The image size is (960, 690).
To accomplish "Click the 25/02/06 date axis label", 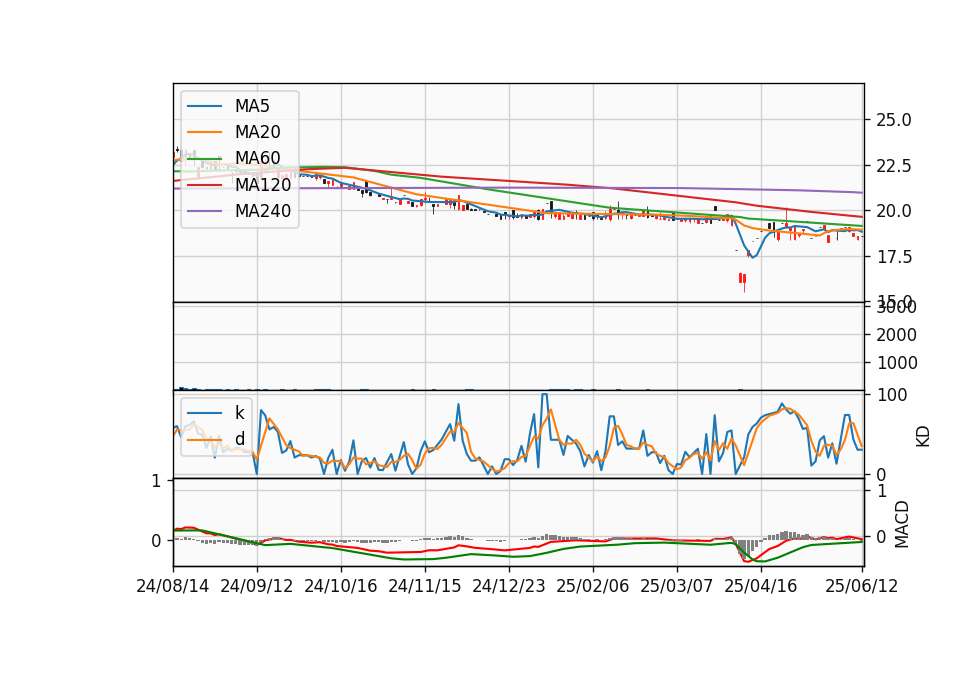I will point(592,586).
